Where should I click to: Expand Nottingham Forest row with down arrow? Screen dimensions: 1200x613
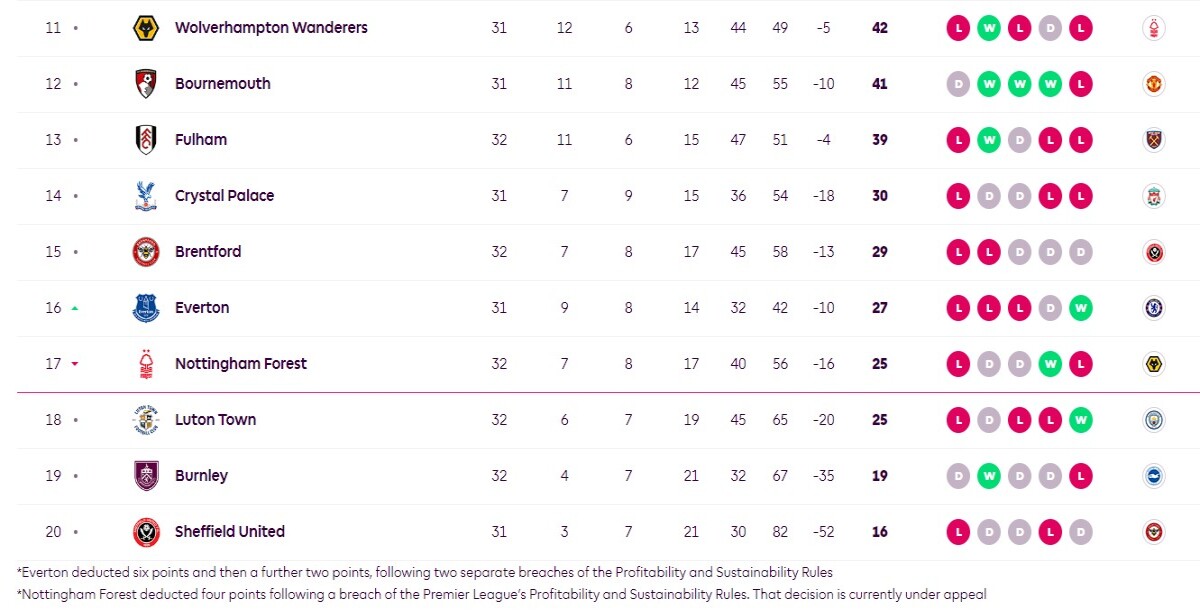75,364
